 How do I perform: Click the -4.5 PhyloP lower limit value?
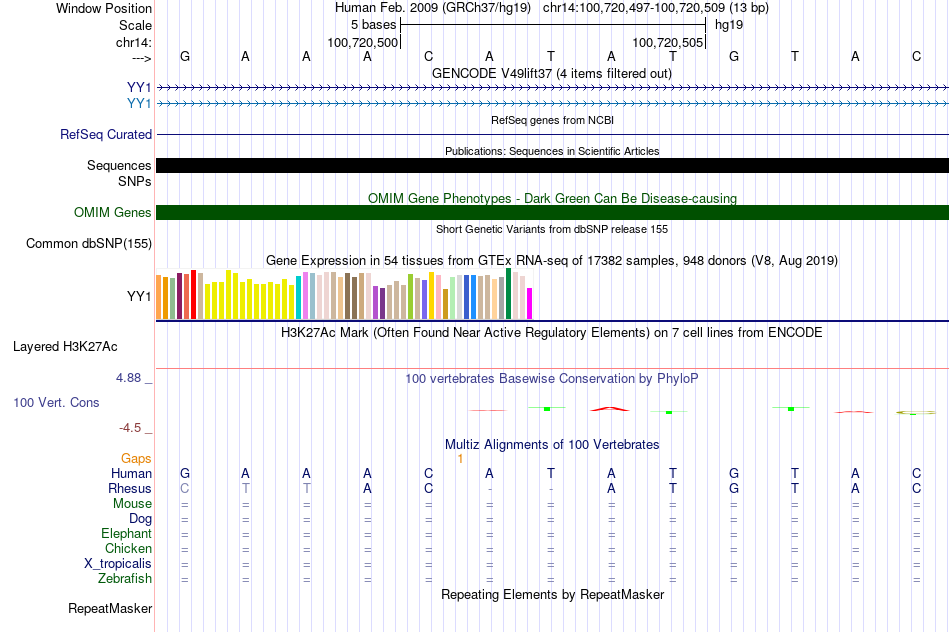[x=130, y=428]
